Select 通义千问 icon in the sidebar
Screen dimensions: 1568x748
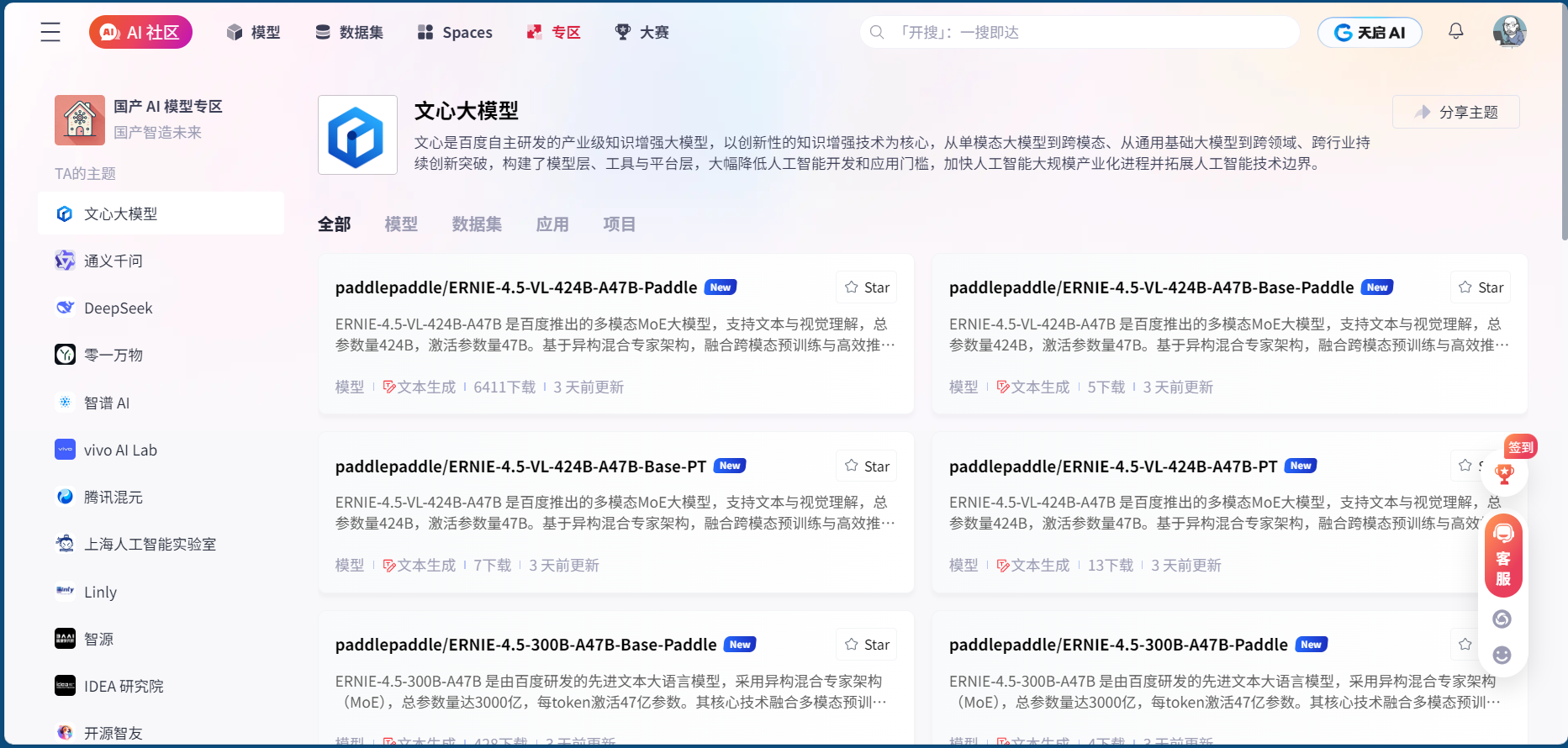click(x=65, y=261)
